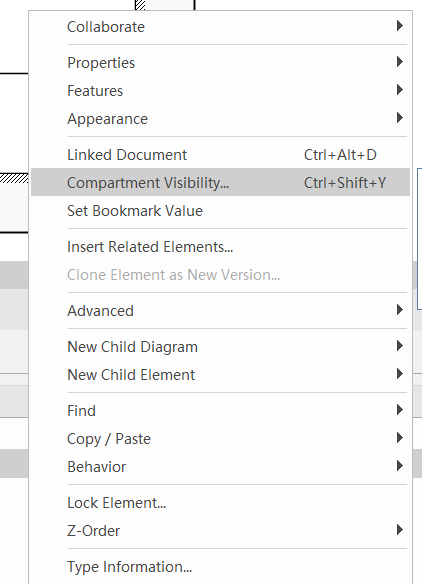This screenshot has width=422, height=584.
Task: Expand the New Child Diagram arrow
Action: 400,346
